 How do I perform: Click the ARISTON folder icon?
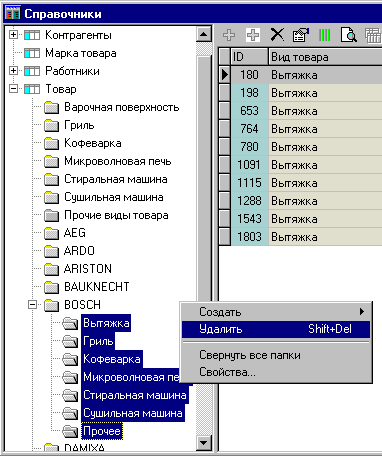point(52,269)
